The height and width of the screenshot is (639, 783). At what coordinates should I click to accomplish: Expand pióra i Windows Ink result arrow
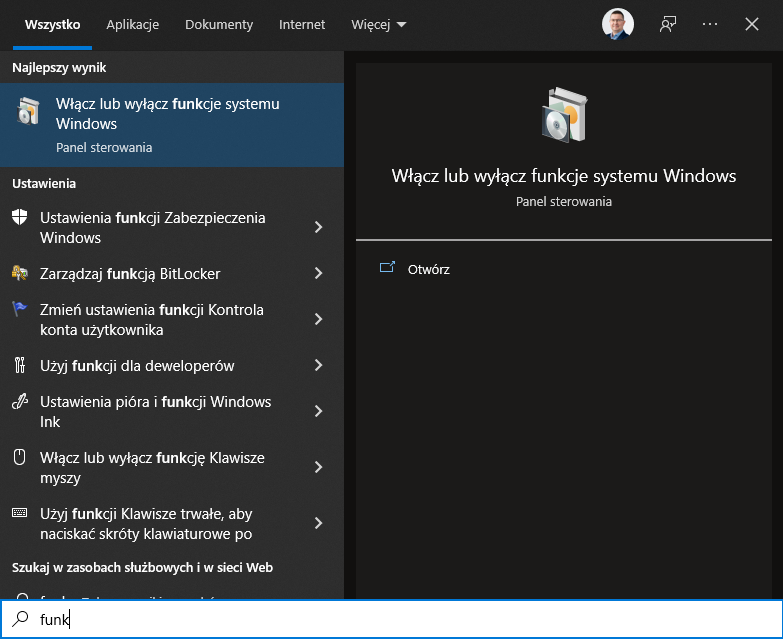(318, 411)
